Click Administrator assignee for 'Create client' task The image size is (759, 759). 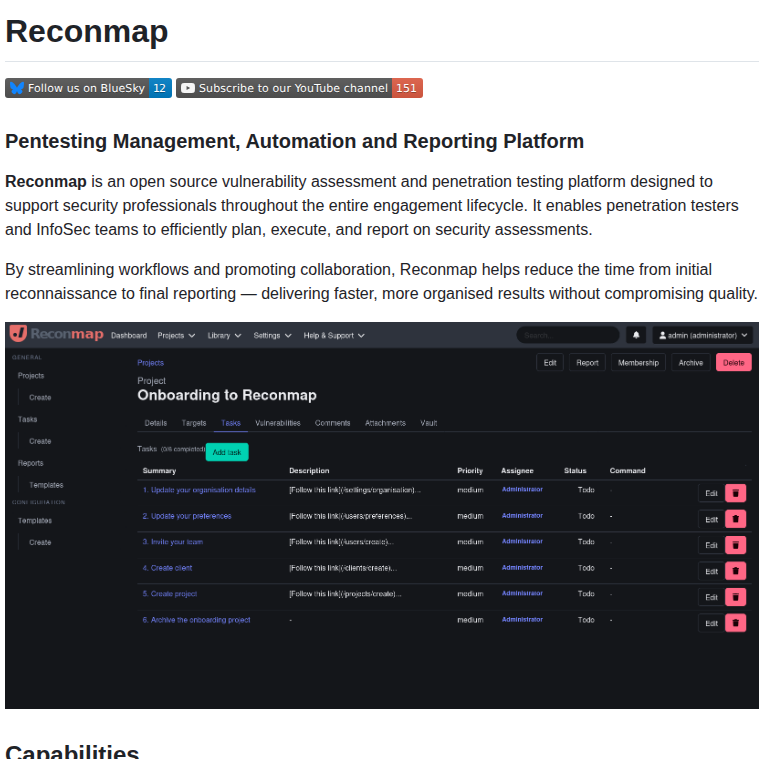522,567
